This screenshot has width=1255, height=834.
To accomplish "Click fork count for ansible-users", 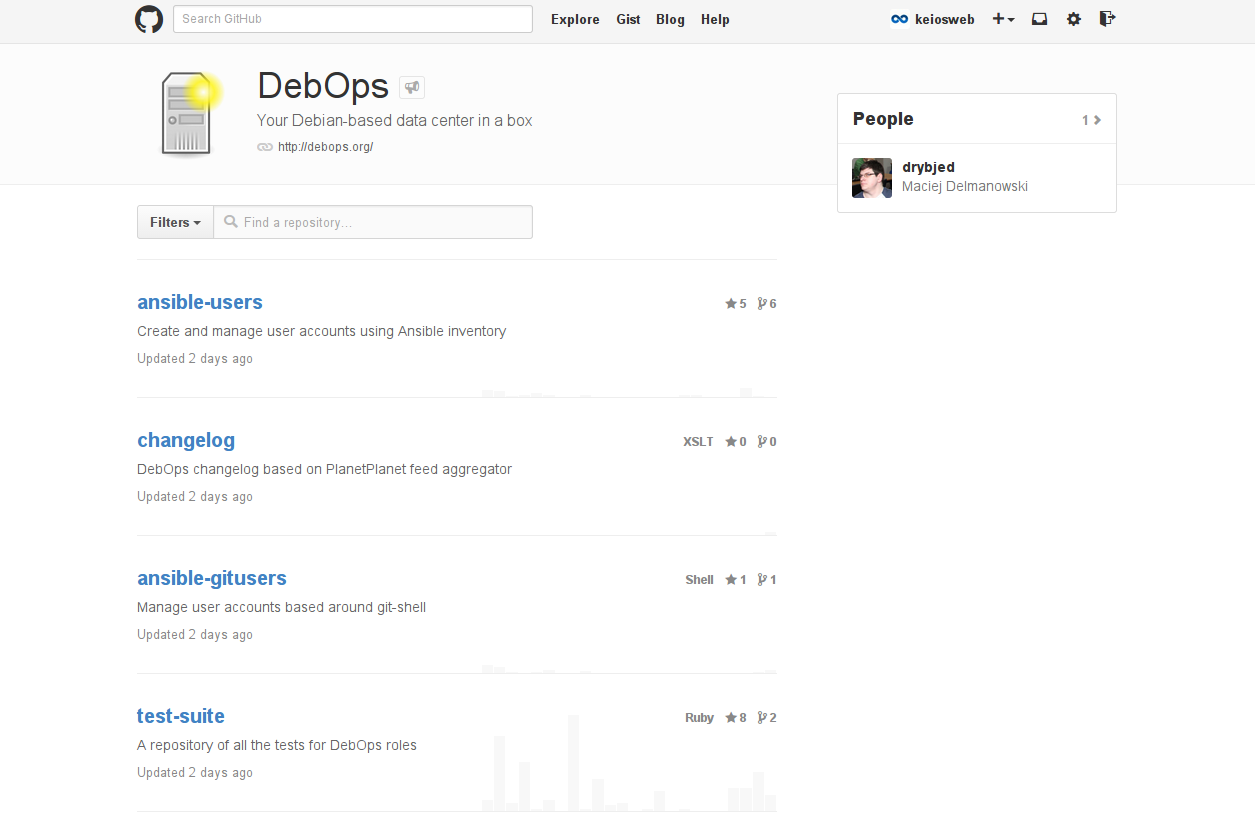I will pyautogui.click(x=767, y=304).
